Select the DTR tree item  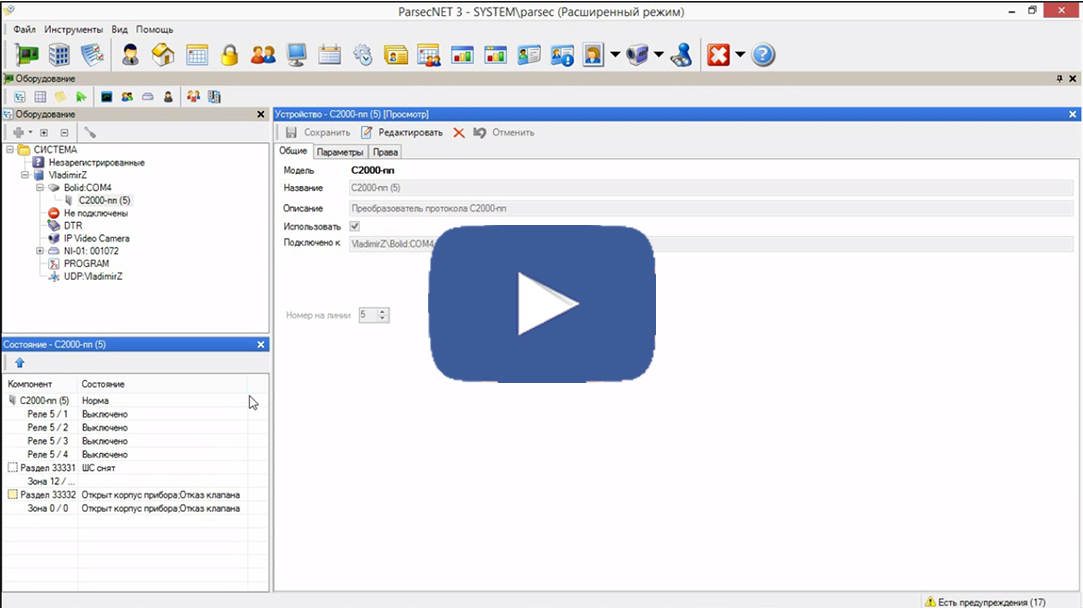pyautogui.click(x=73, y=226)
